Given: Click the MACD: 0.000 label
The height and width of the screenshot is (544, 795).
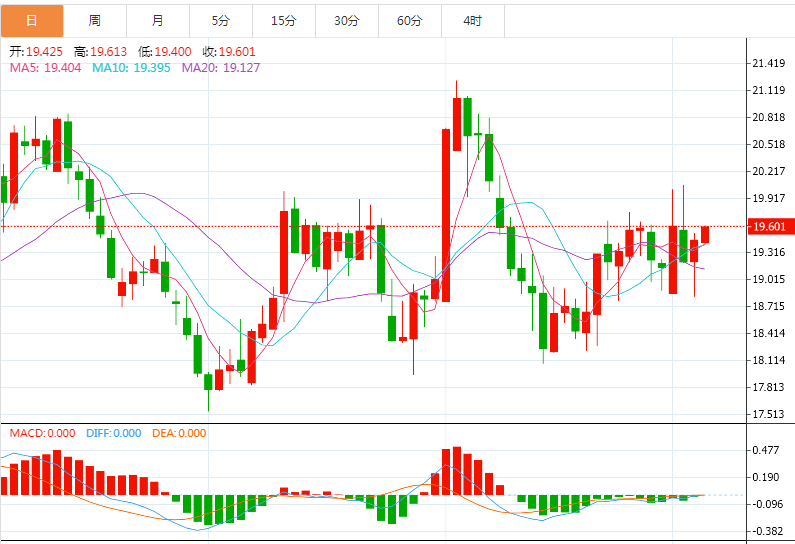Looking at the screenshot, I should 43,433.
